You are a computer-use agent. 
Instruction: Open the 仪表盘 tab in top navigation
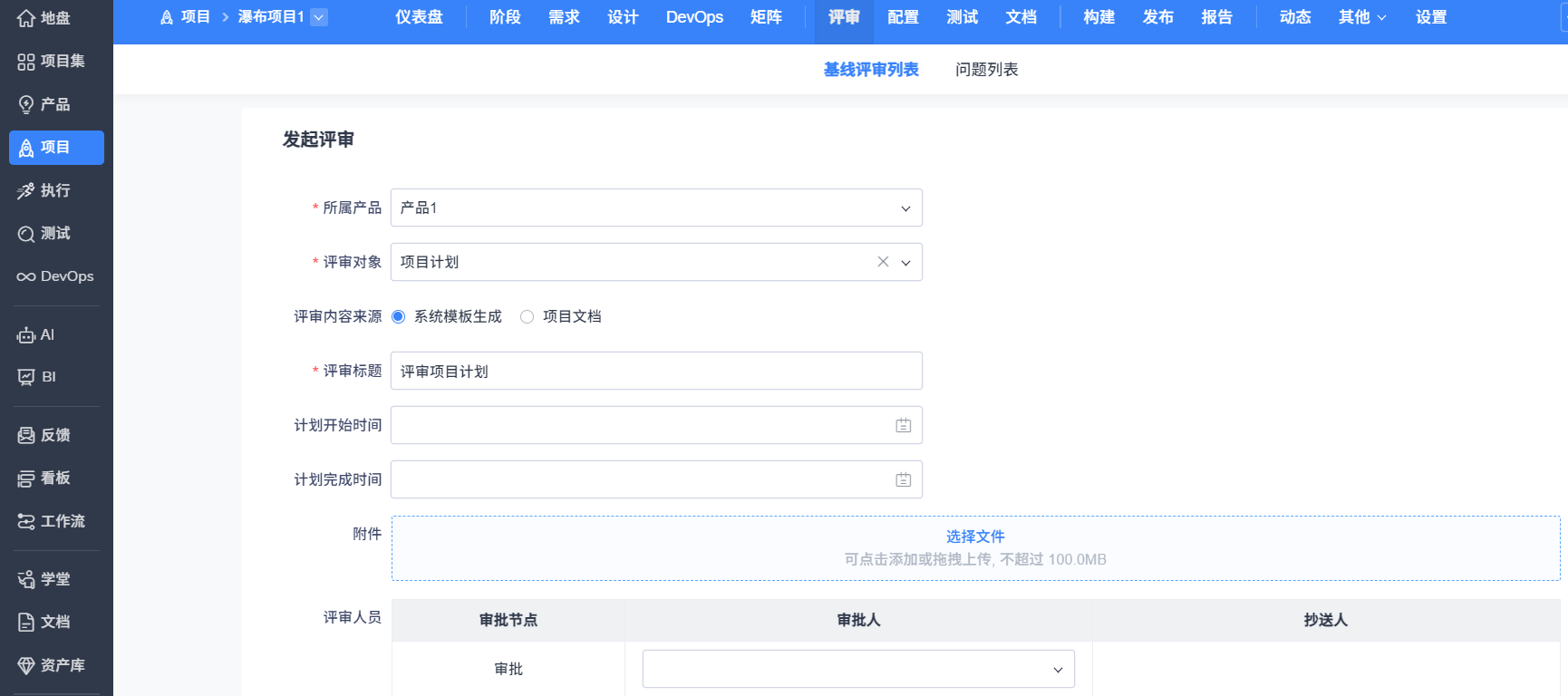click(x=419, y=17)
